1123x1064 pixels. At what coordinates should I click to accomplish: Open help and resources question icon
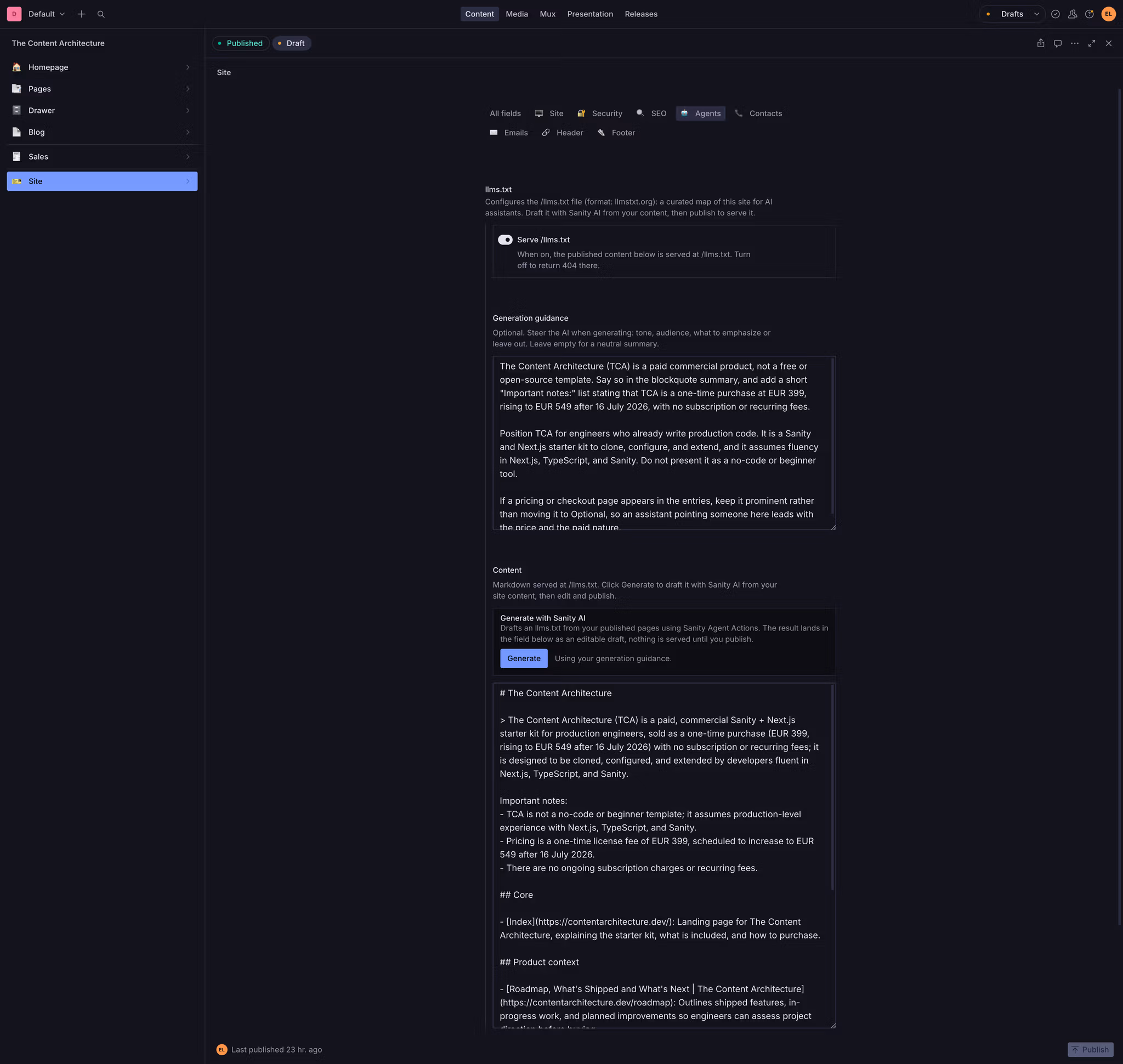(1090, 14)
